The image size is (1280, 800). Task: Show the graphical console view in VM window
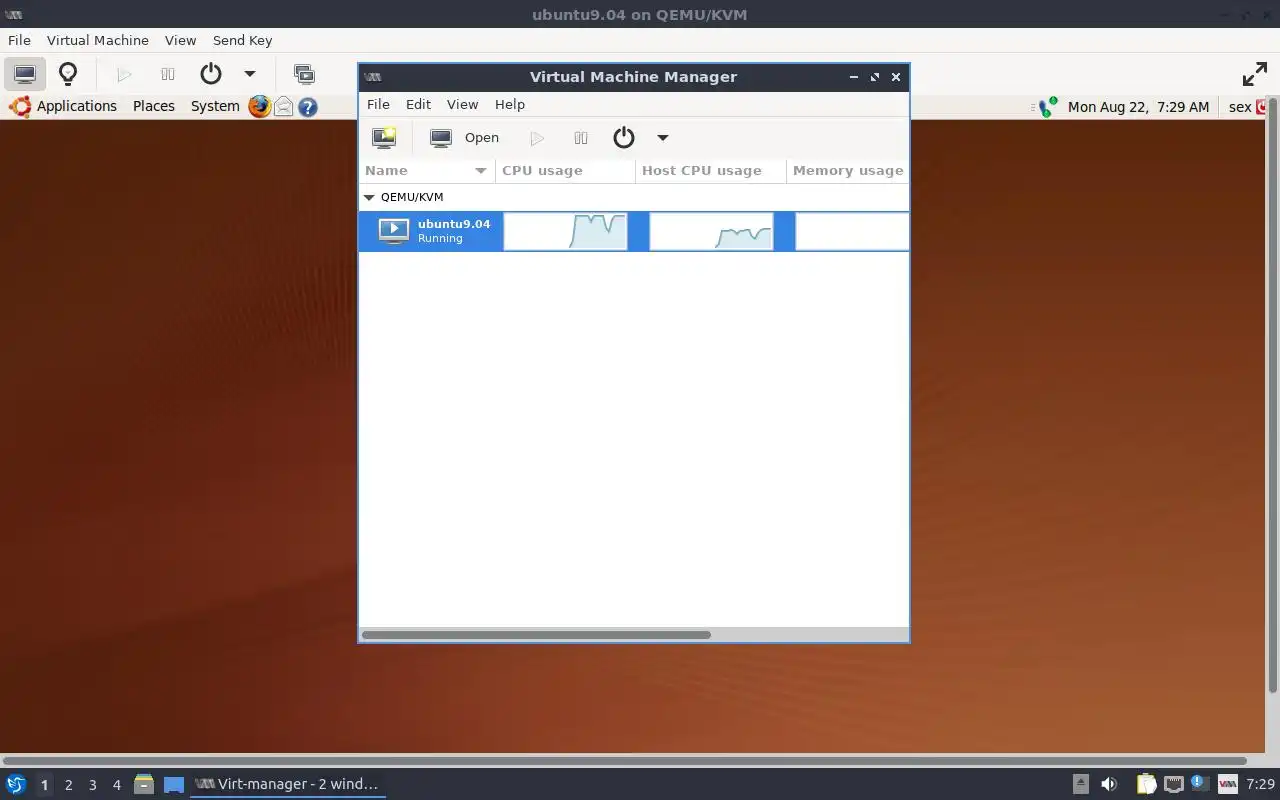point(25,74)
